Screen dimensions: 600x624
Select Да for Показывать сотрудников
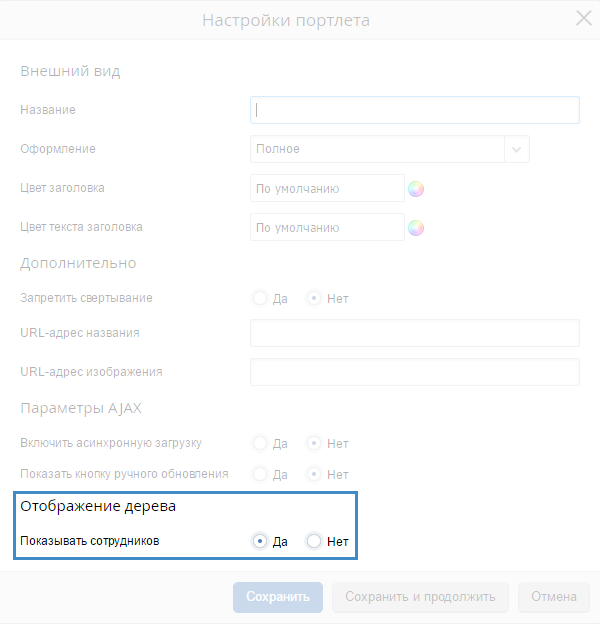click(260, 541)
